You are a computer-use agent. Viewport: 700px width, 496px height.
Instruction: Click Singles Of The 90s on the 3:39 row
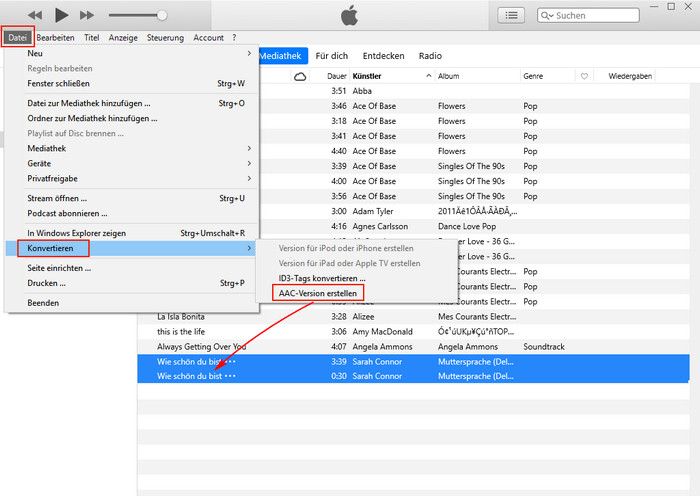coord(471,166)
